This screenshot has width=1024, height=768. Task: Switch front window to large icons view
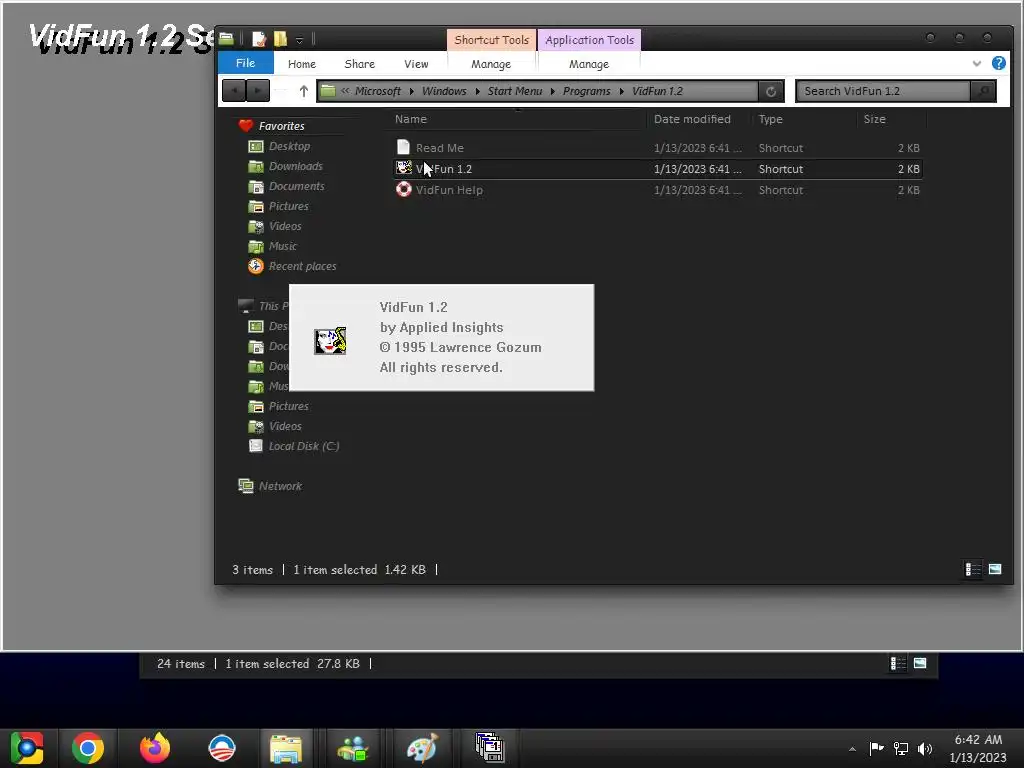click(995, 569)
